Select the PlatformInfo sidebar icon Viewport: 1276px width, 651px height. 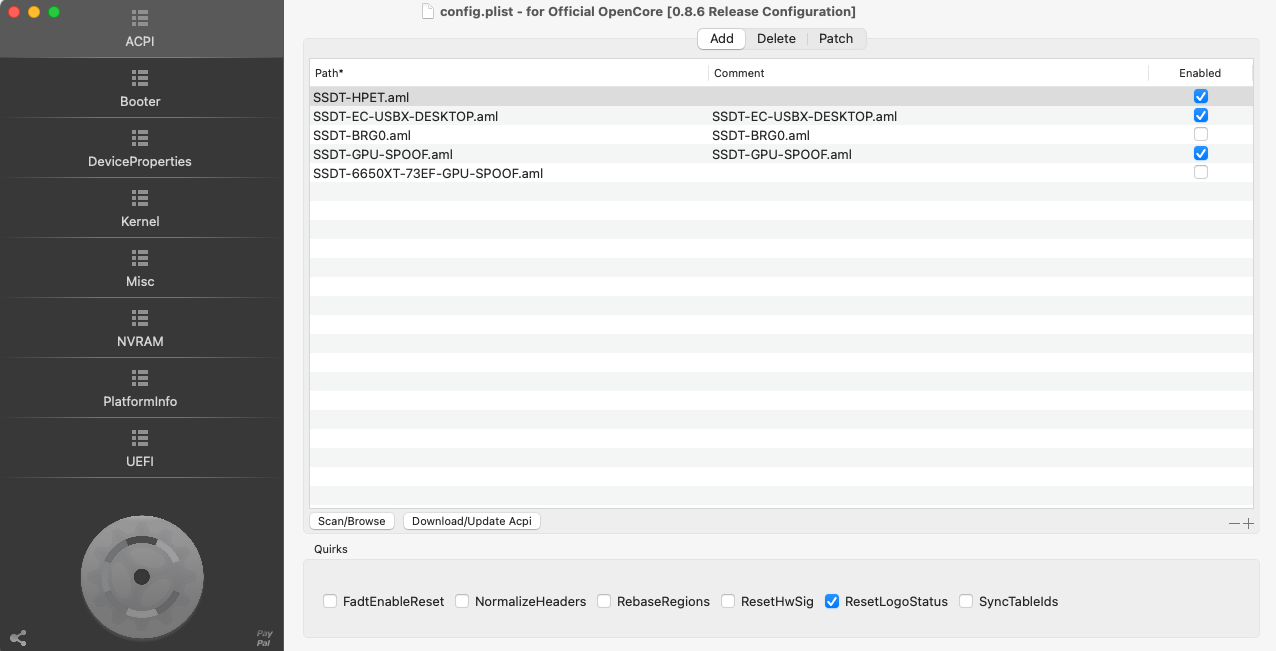[x=140, y=378]
